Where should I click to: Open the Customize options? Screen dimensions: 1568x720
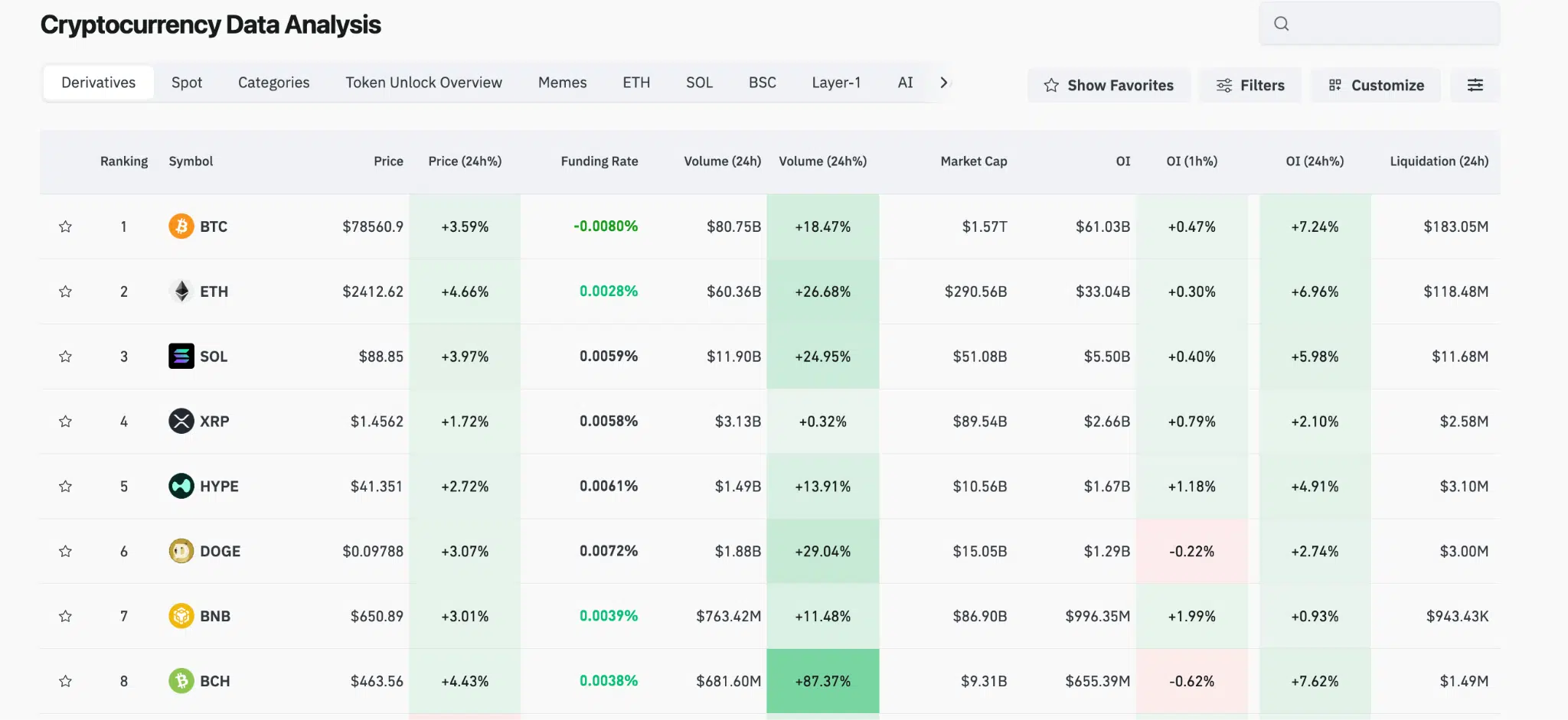coord(1376,85)
